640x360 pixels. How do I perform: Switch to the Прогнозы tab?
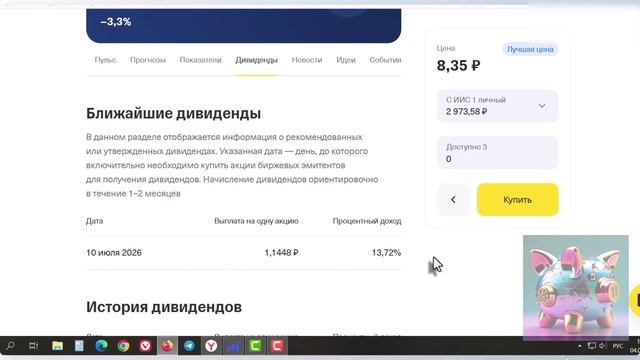148,60
